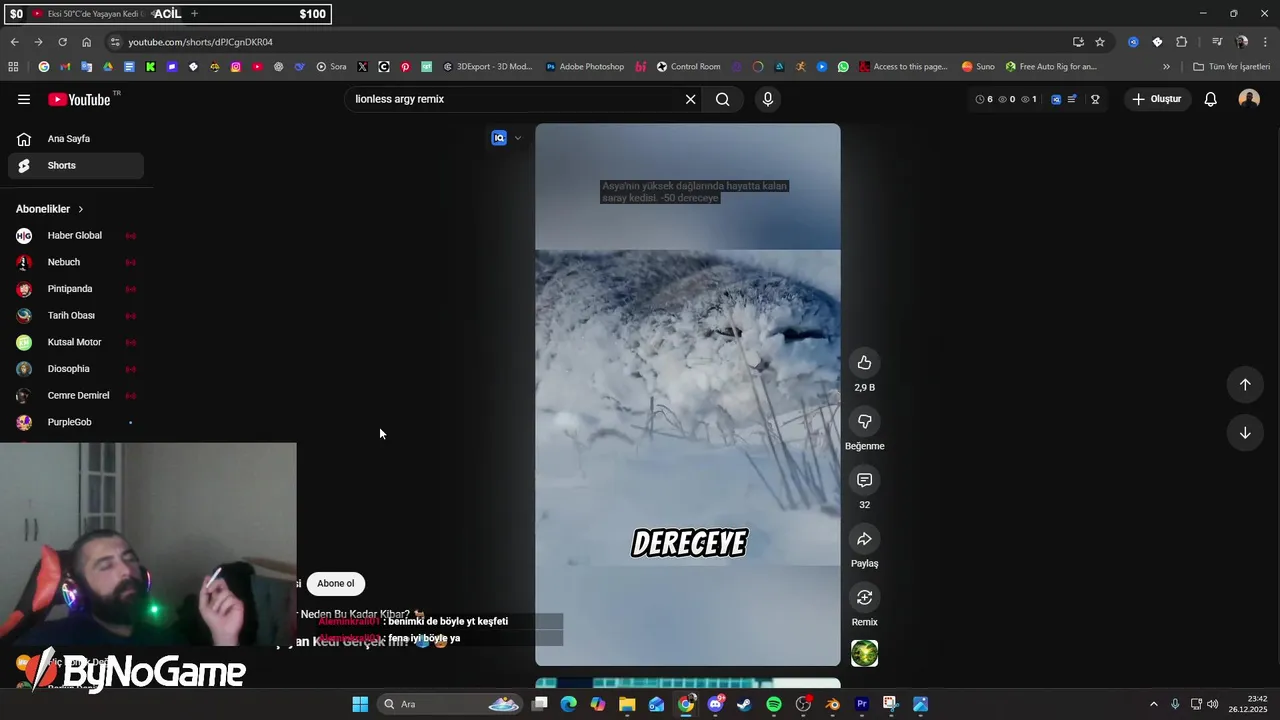Open the Pinterest bookmark icon
1280x720 pixels.
[x=405, y=67]
